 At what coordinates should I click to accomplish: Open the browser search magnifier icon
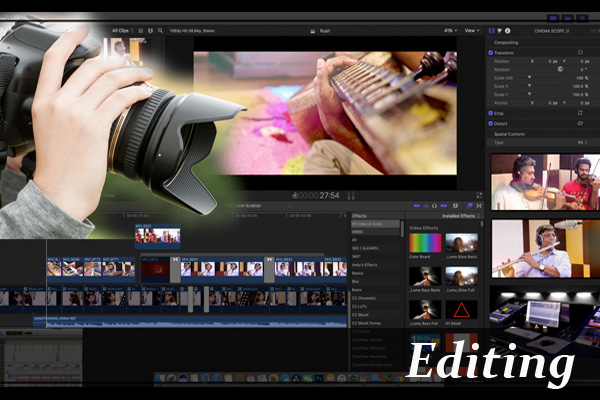tap(160, 31)
